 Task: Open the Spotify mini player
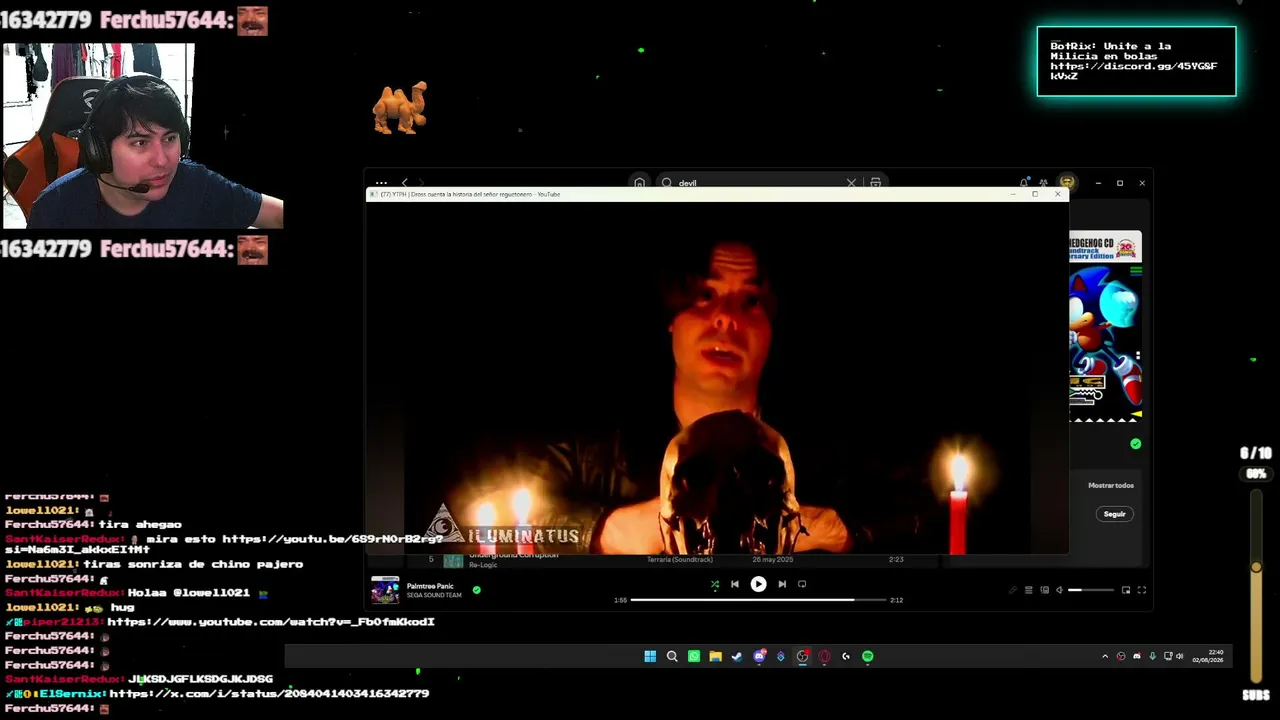[x=1126, y=590]
